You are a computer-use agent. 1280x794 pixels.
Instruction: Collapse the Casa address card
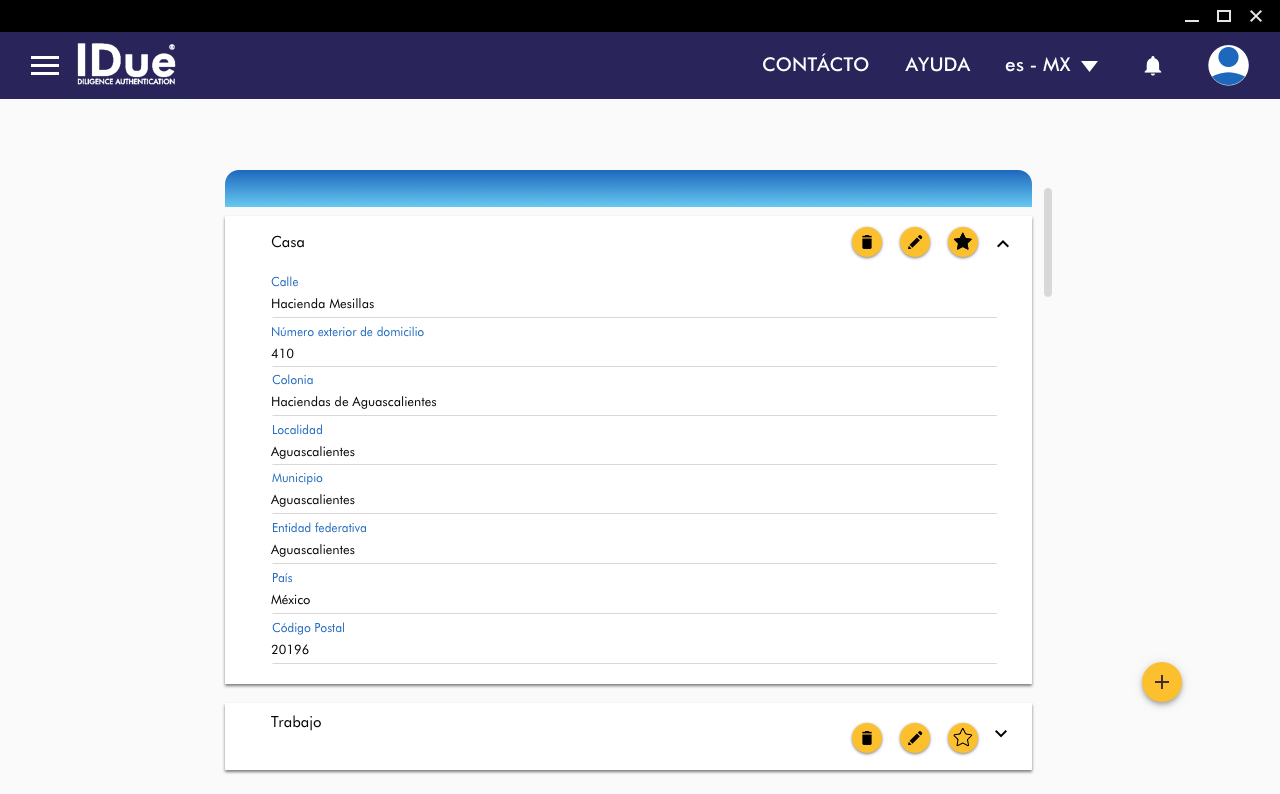(x=1003, y=243)
